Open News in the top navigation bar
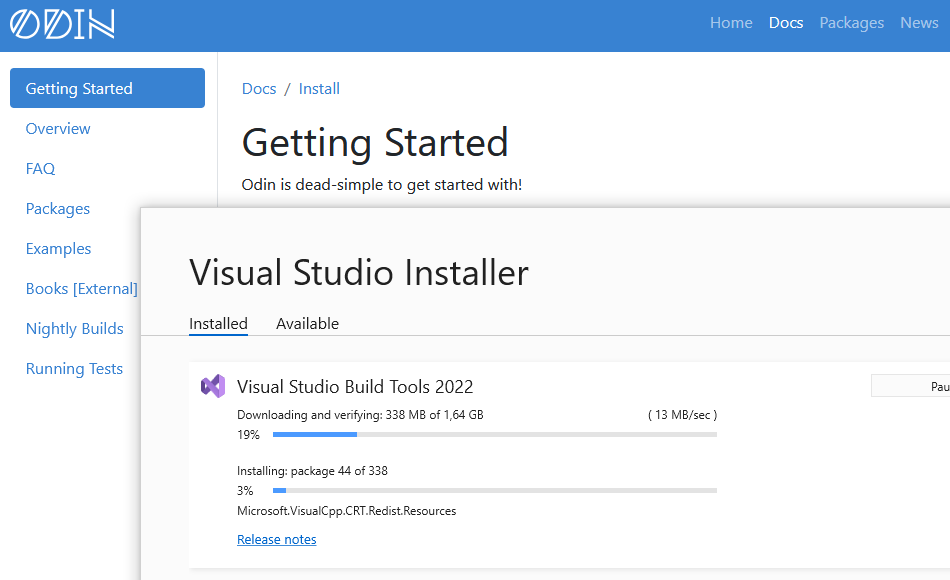 [919, 23]
